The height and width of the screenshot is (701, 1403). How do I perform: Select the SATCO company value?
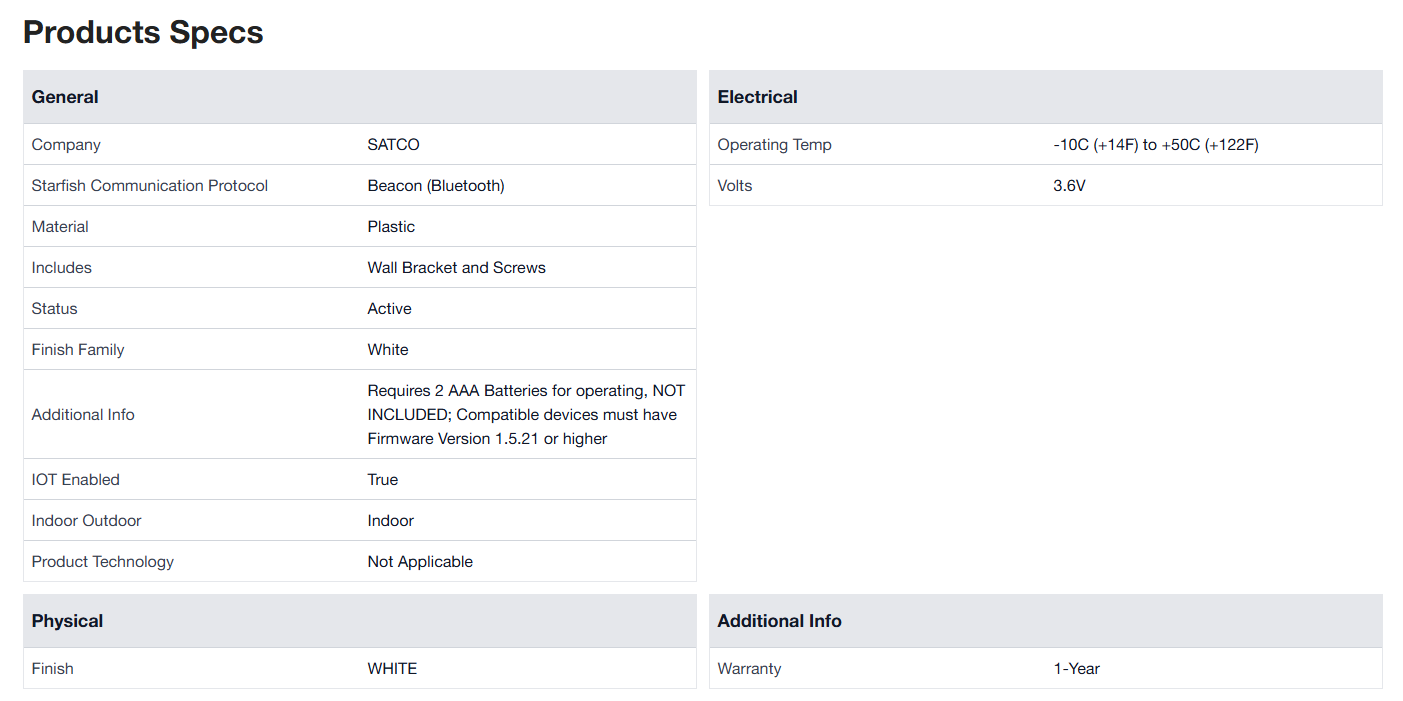point(393,145)
